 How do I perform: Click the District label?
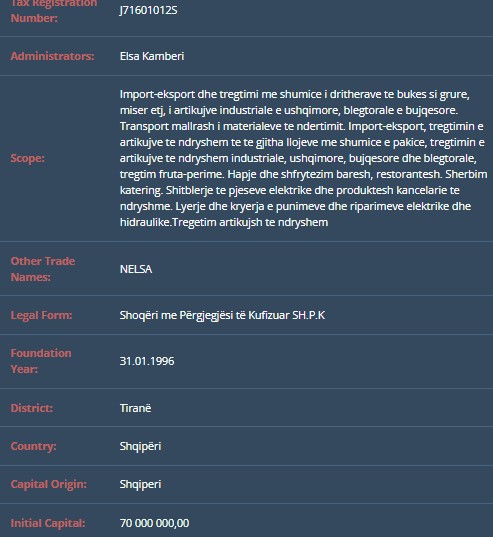pos(32,408)
